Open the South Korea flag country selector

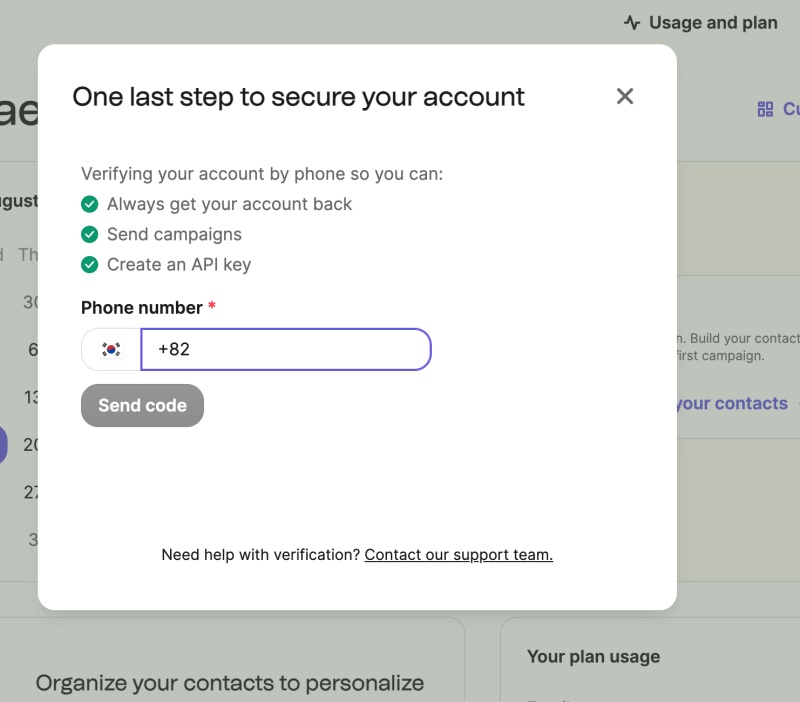[111, 349]
